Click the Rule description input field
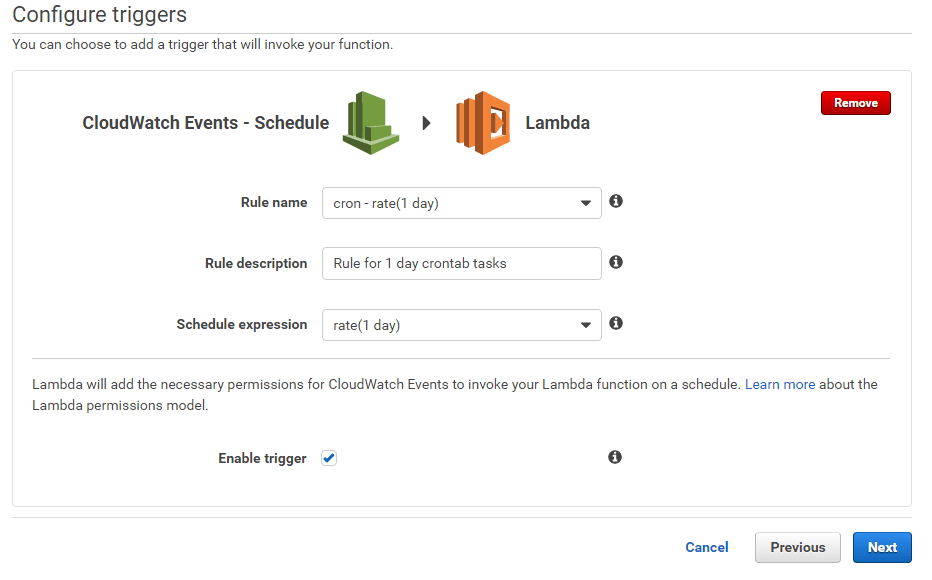Viewport: 932px width, 580px height. 461,263
